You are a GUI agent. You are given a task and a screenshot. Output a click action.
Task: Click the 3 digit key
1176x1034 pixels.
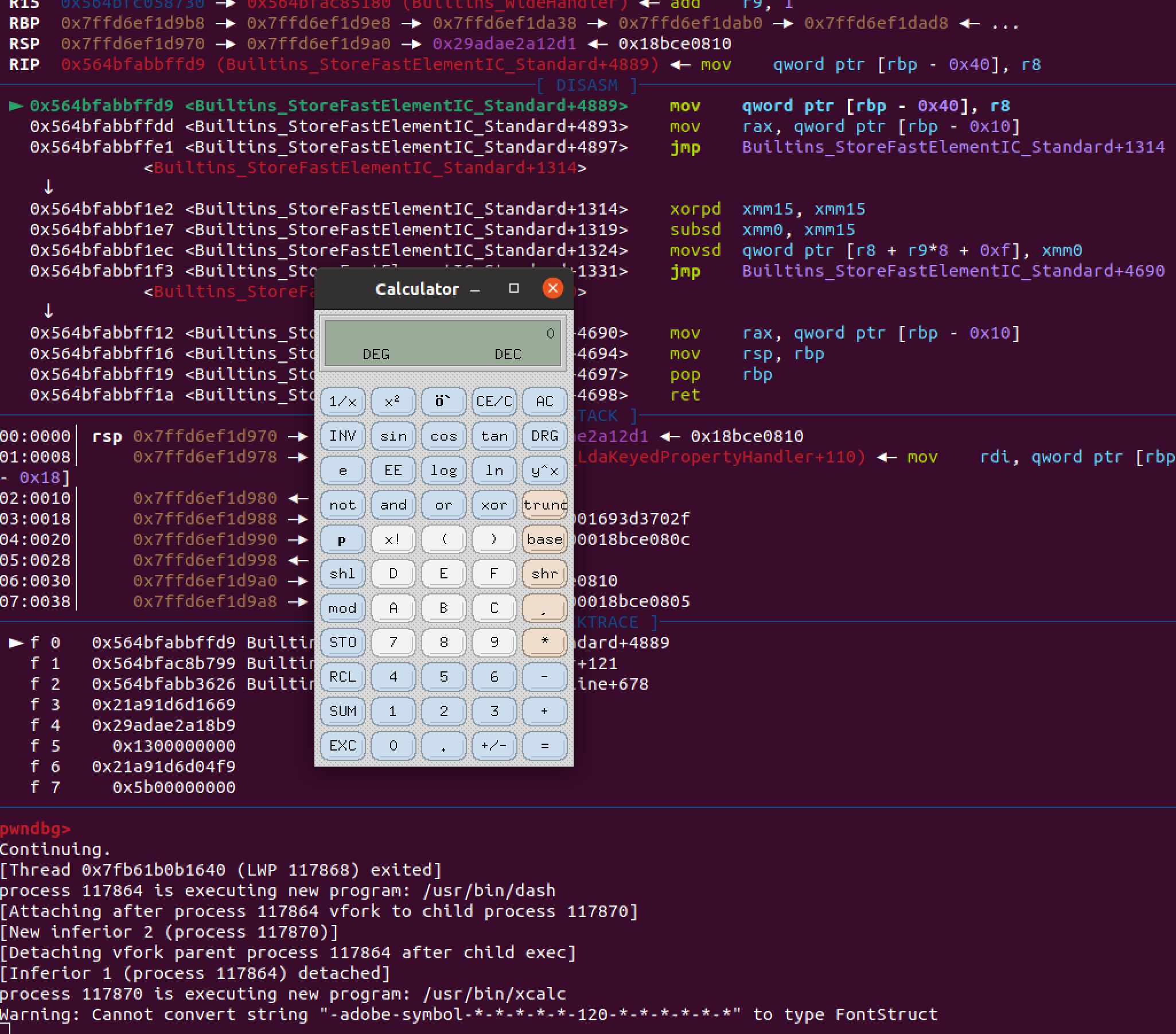coord(494,711)
